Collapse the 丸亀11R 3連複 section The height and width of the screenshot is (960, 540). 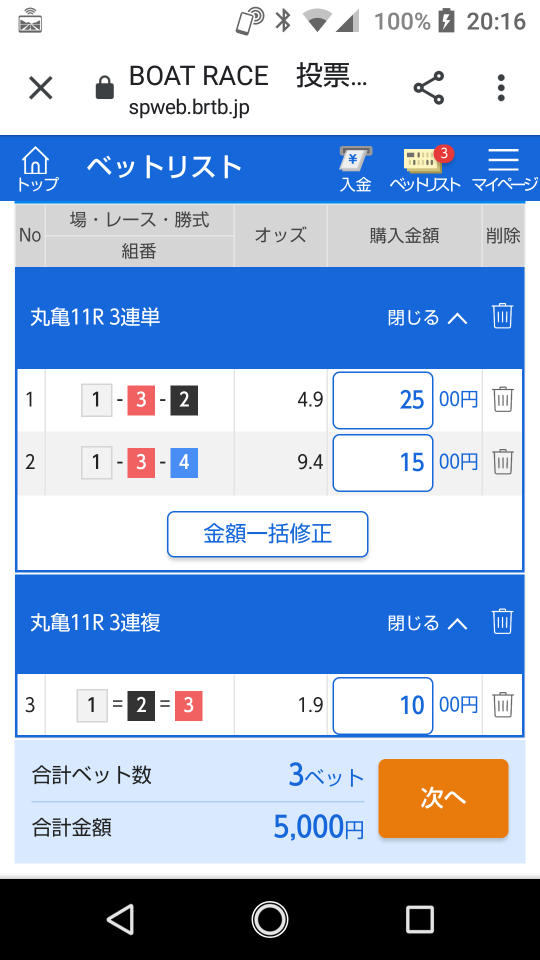click(427, 623)
